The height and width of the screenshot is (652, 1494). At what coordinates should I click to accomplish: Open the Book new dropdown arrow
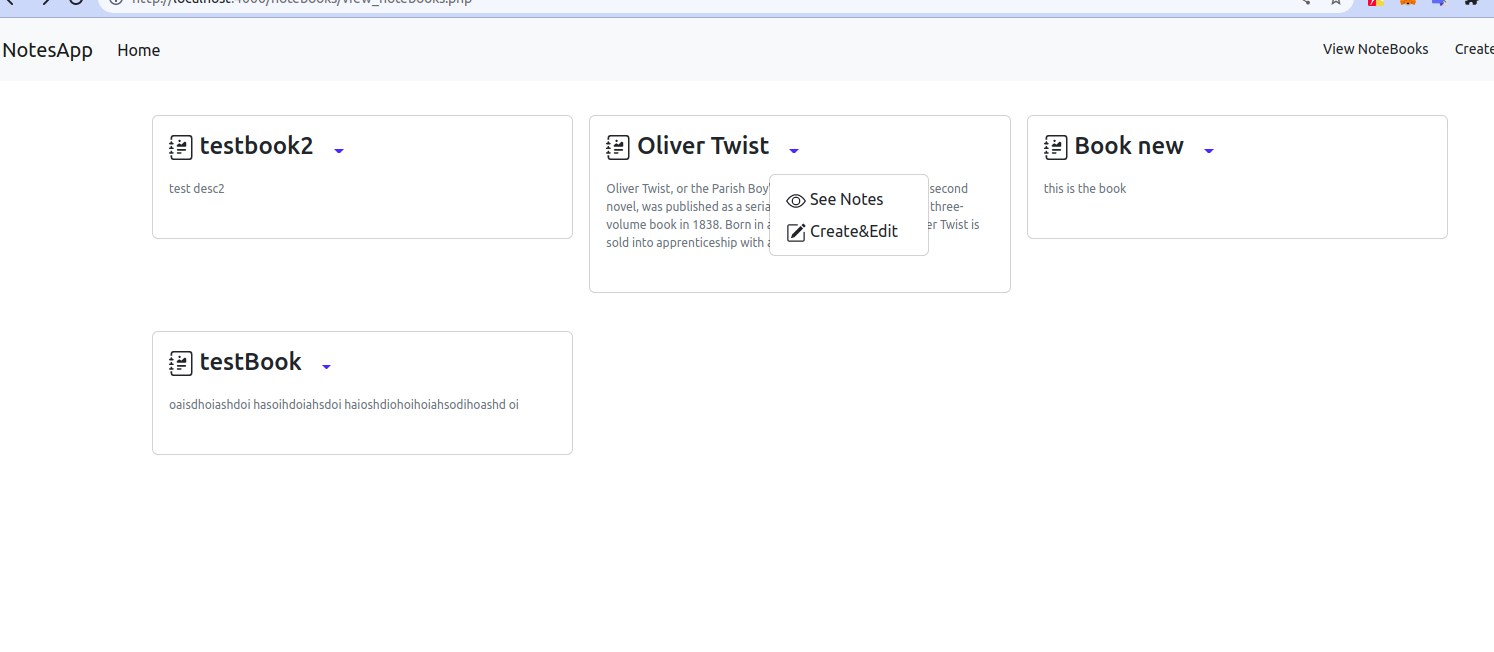1209,151
